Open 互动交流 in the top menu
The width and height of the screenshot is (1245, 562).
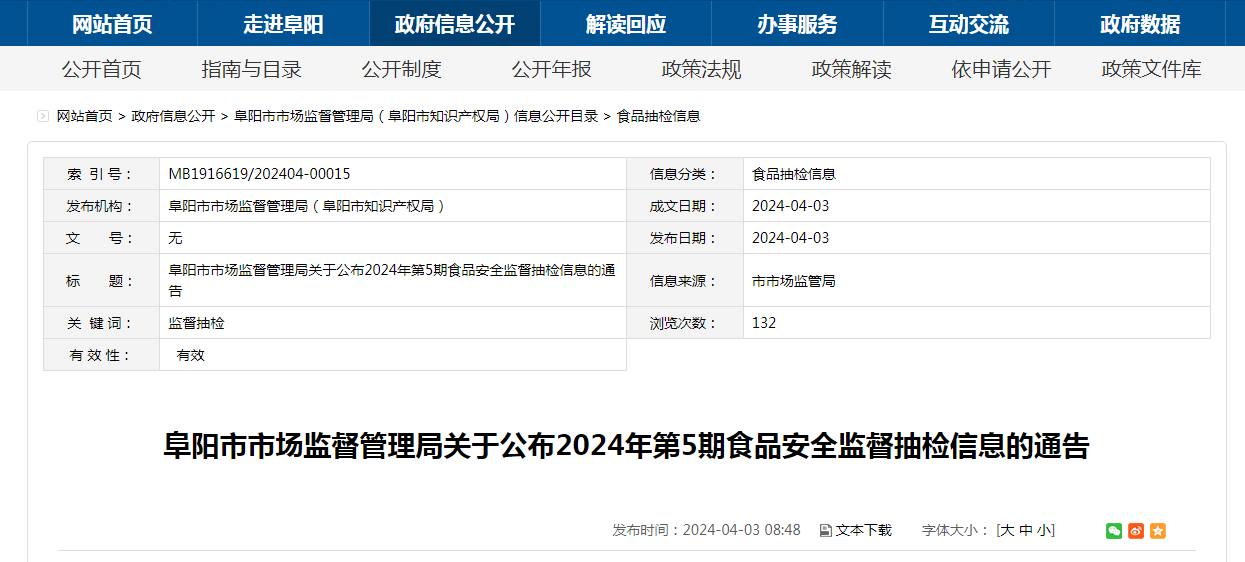(x=968, y=24)
